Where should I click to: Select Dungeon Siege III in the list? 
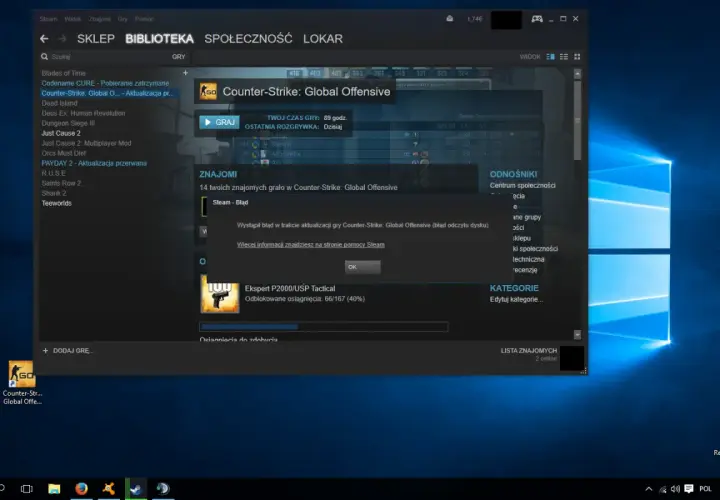[x=68, y=124]
